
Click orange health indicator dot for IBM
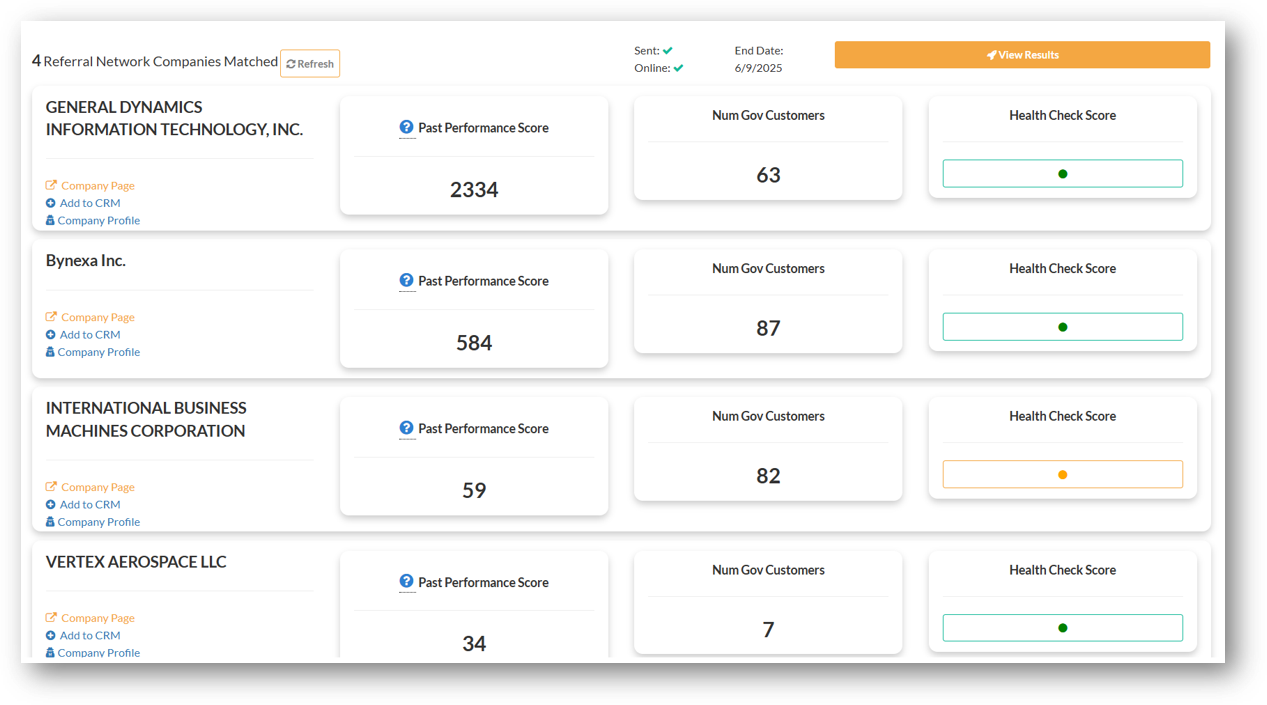pos(1062,475)
